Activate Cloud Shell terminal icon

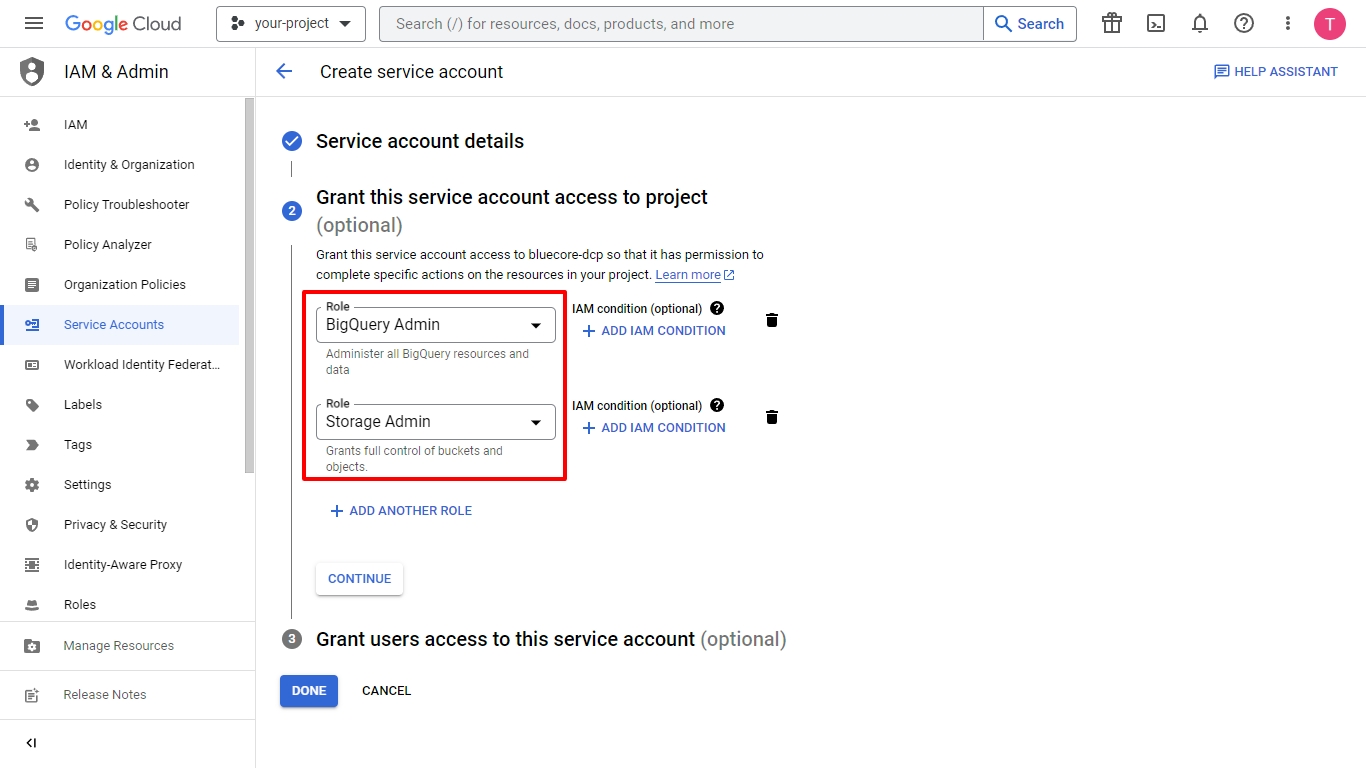(1156, 24)
